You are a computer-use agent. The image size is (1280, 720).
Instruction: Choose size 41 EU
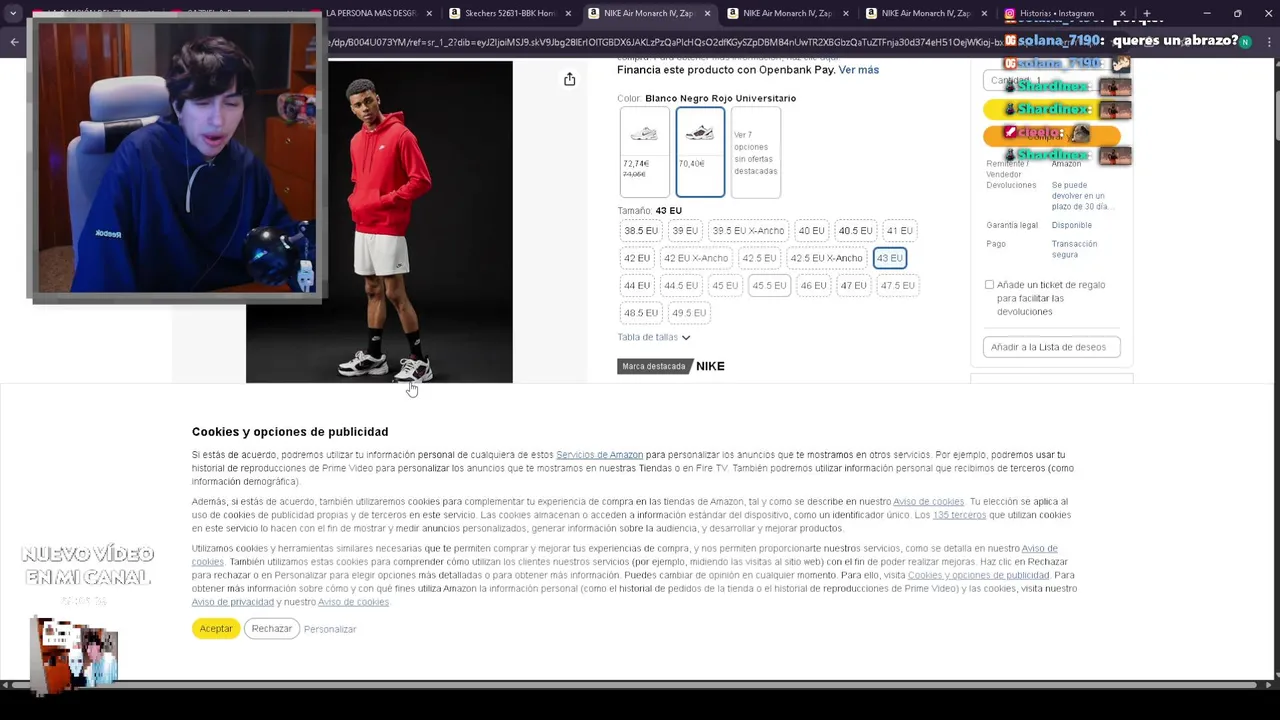tap(899, 231)
